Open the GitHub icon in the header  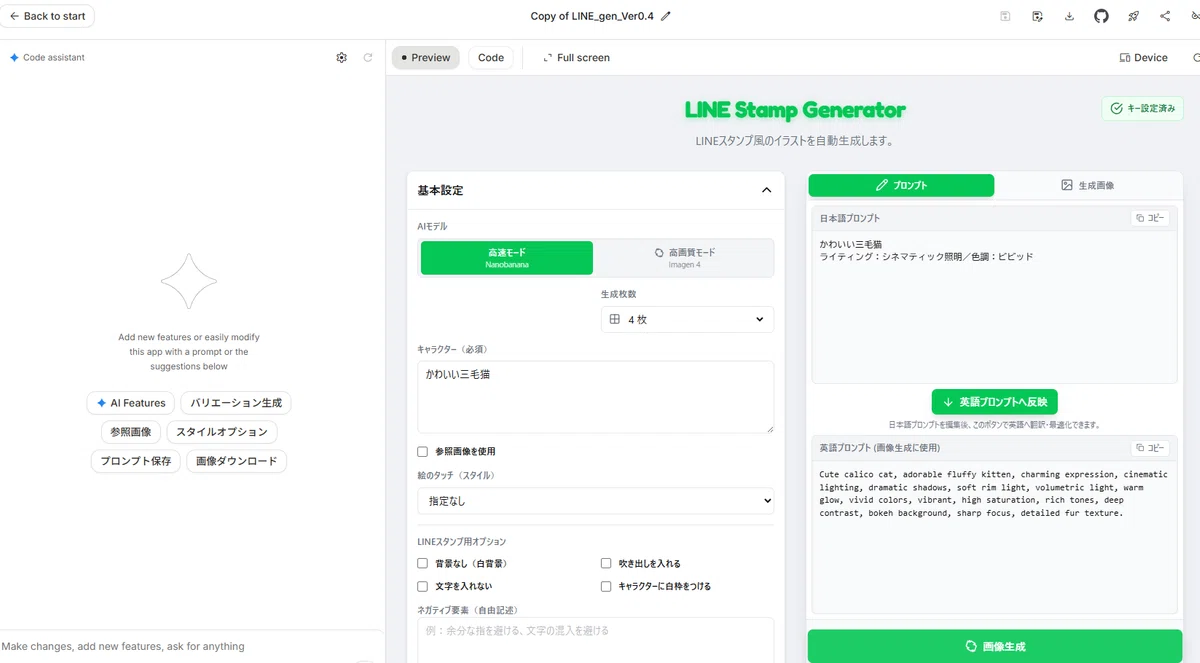[x=1101, y=16]
